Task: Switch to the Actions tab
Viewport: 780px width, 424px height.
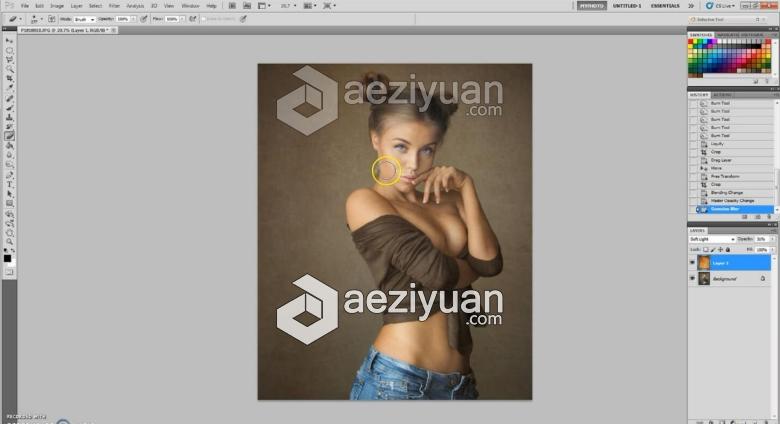Action: (722, 95)
